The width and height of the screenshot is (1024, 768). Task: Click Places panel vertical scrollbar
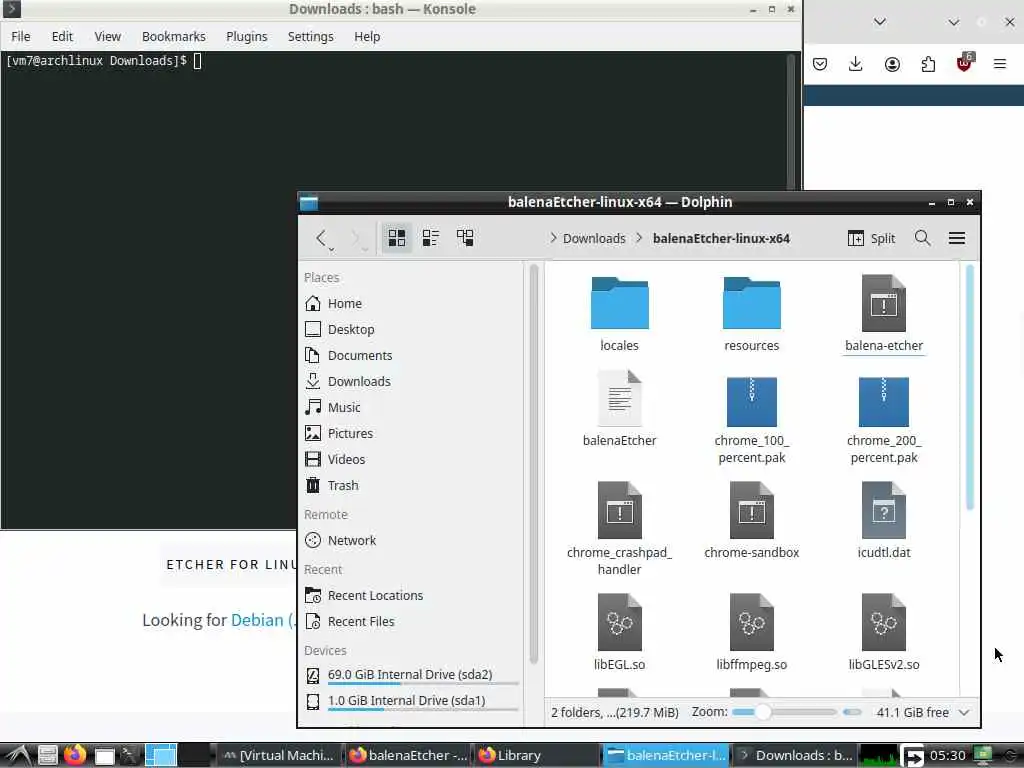point(534,464)
